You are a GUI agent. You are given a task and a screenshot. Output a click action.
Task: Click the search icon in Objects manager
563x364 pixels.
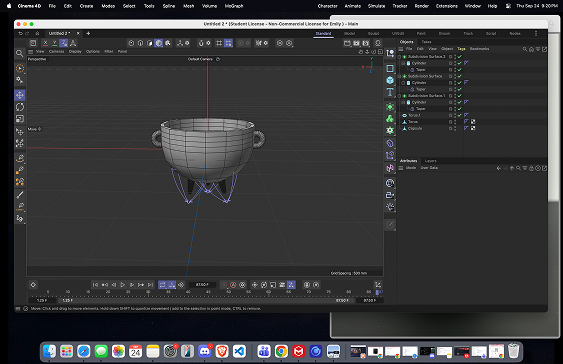tap(525, 49)
